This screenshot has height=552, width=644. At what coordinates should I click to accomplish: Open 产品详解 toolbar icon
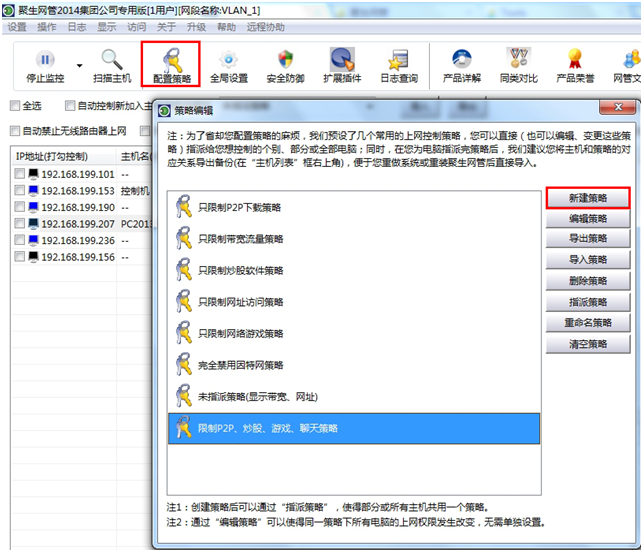(x=462, y=59)
